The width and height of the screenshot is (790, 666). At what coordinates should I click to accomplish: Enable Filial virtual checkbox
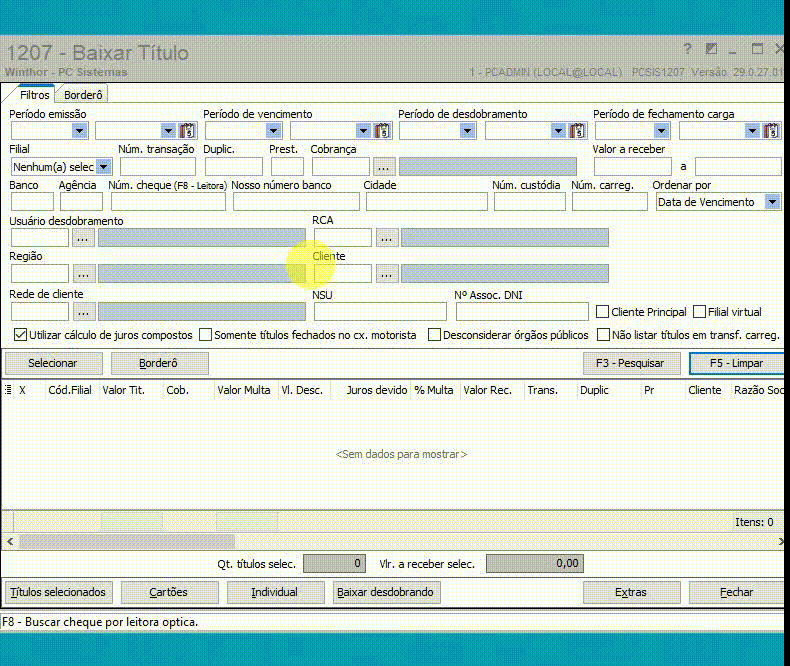(x=699, y=312)
